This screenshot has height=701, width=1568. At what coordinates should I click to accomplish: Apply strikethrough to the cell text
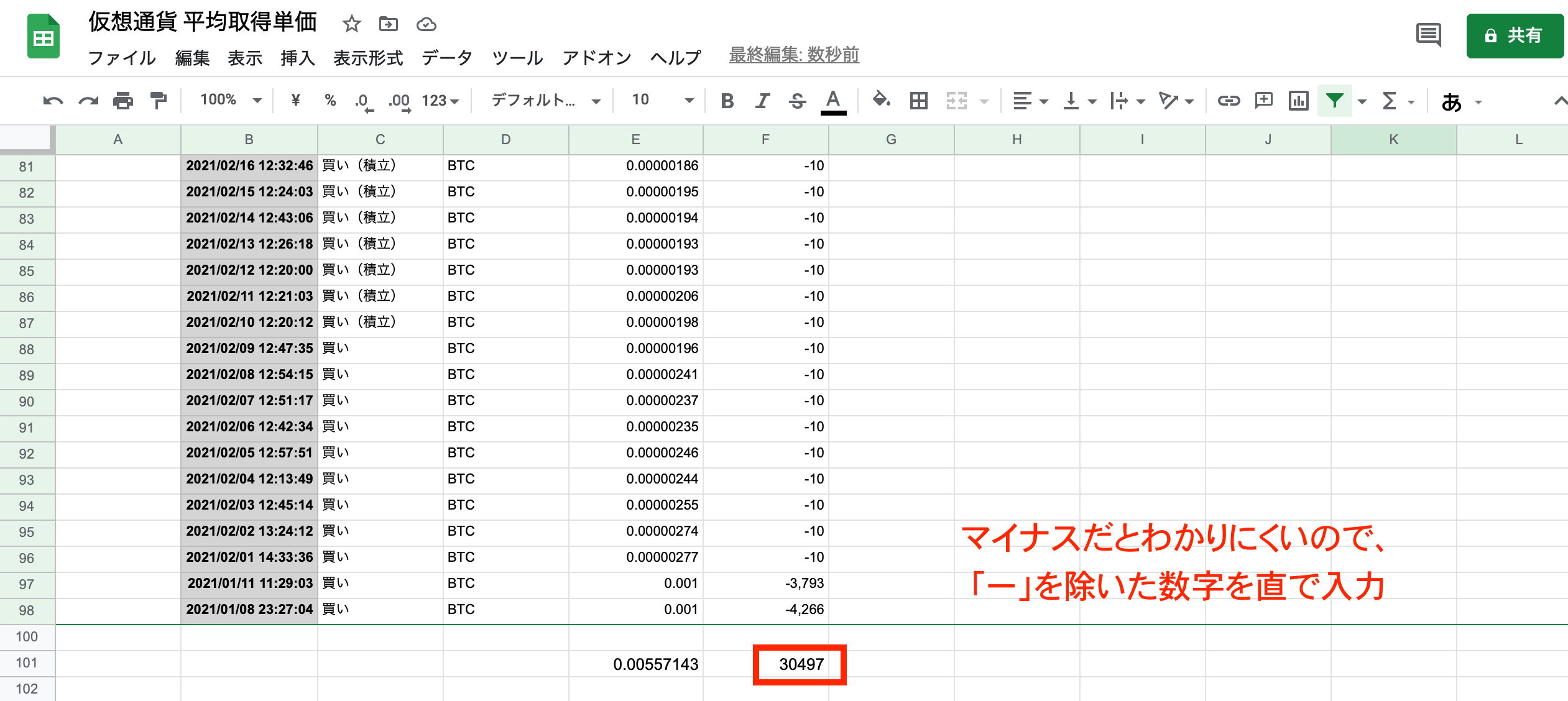tap(796, 100)
